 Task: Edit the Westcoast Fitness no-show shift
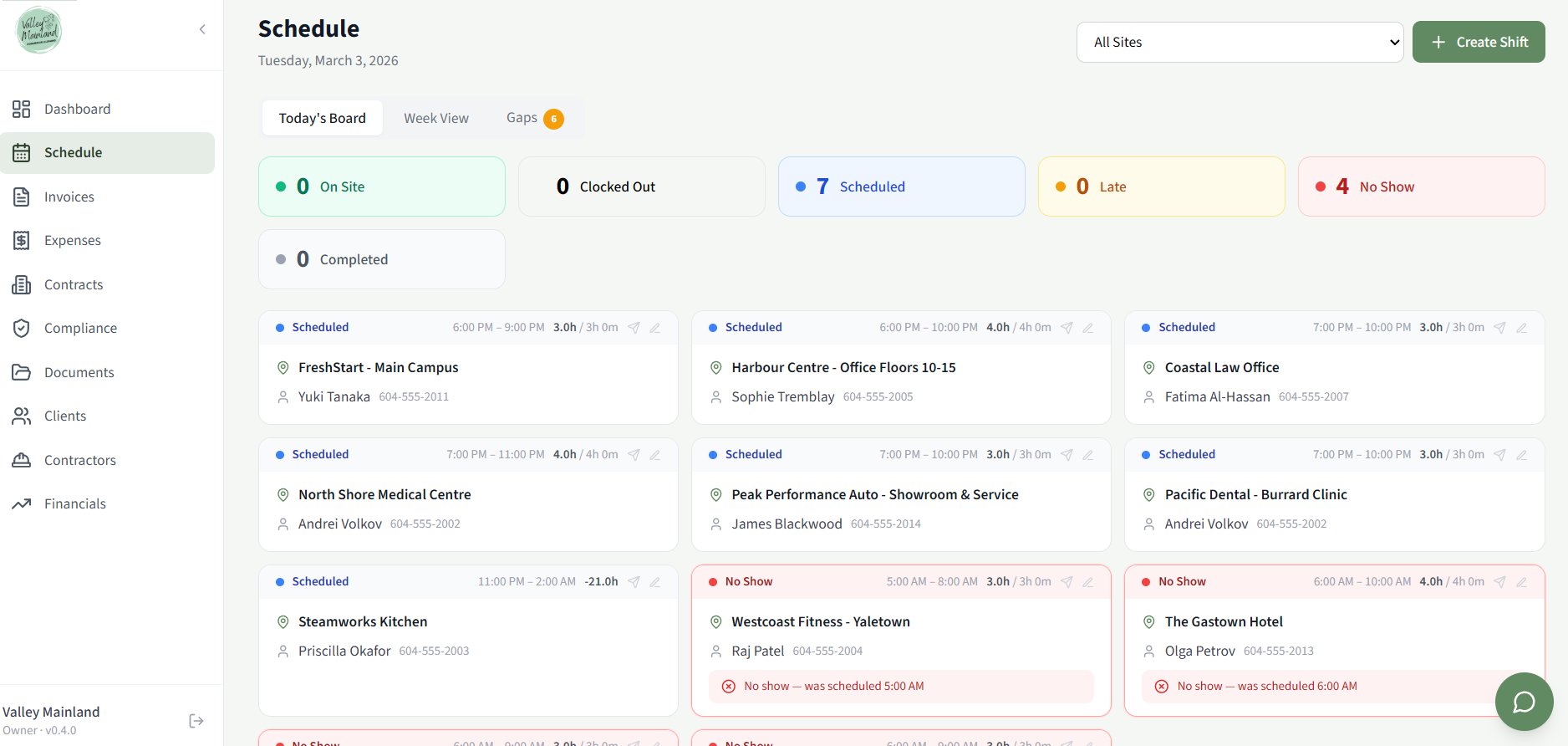point(1088,582)
